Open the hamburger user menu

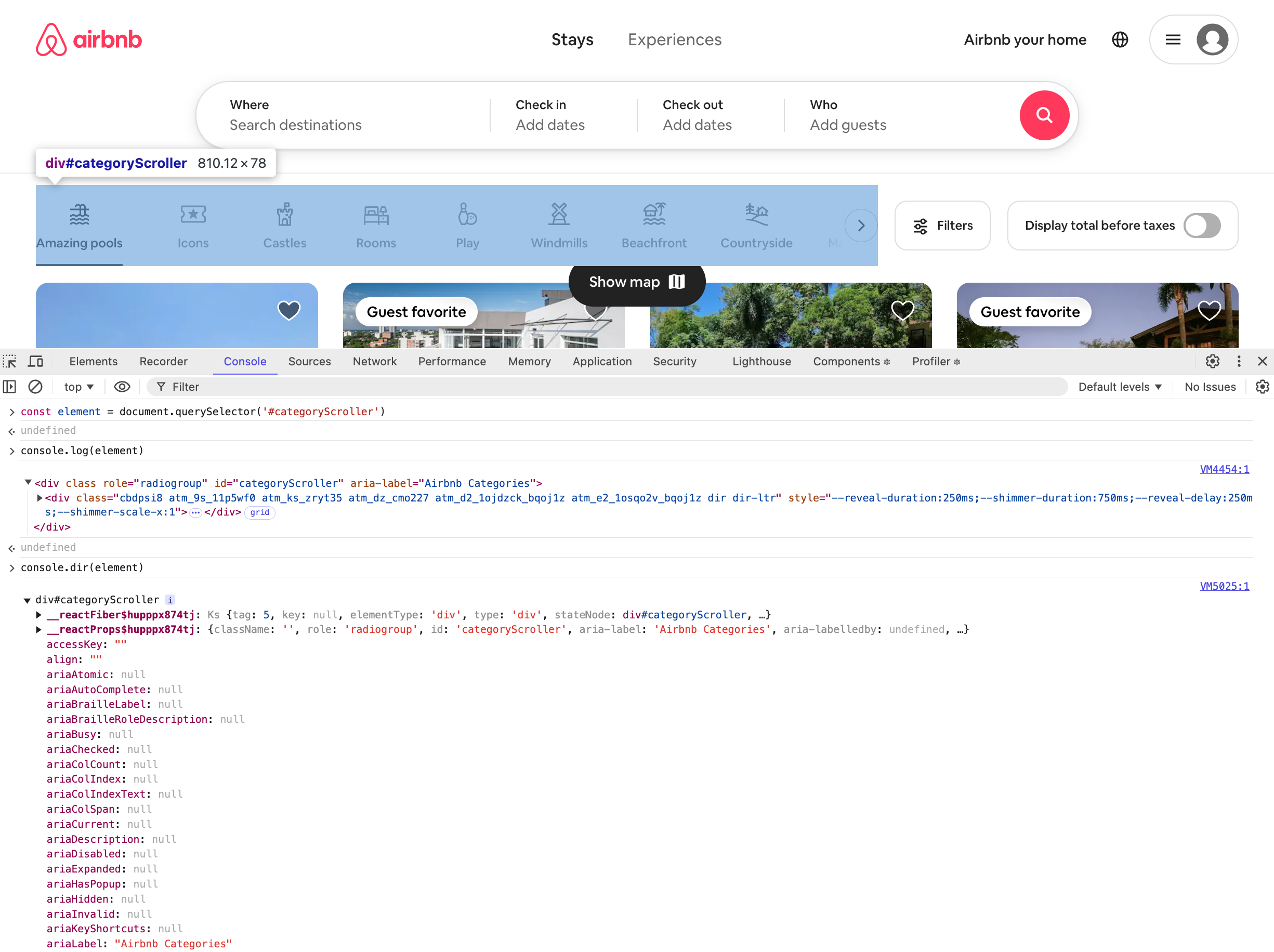coord(1173,39)
